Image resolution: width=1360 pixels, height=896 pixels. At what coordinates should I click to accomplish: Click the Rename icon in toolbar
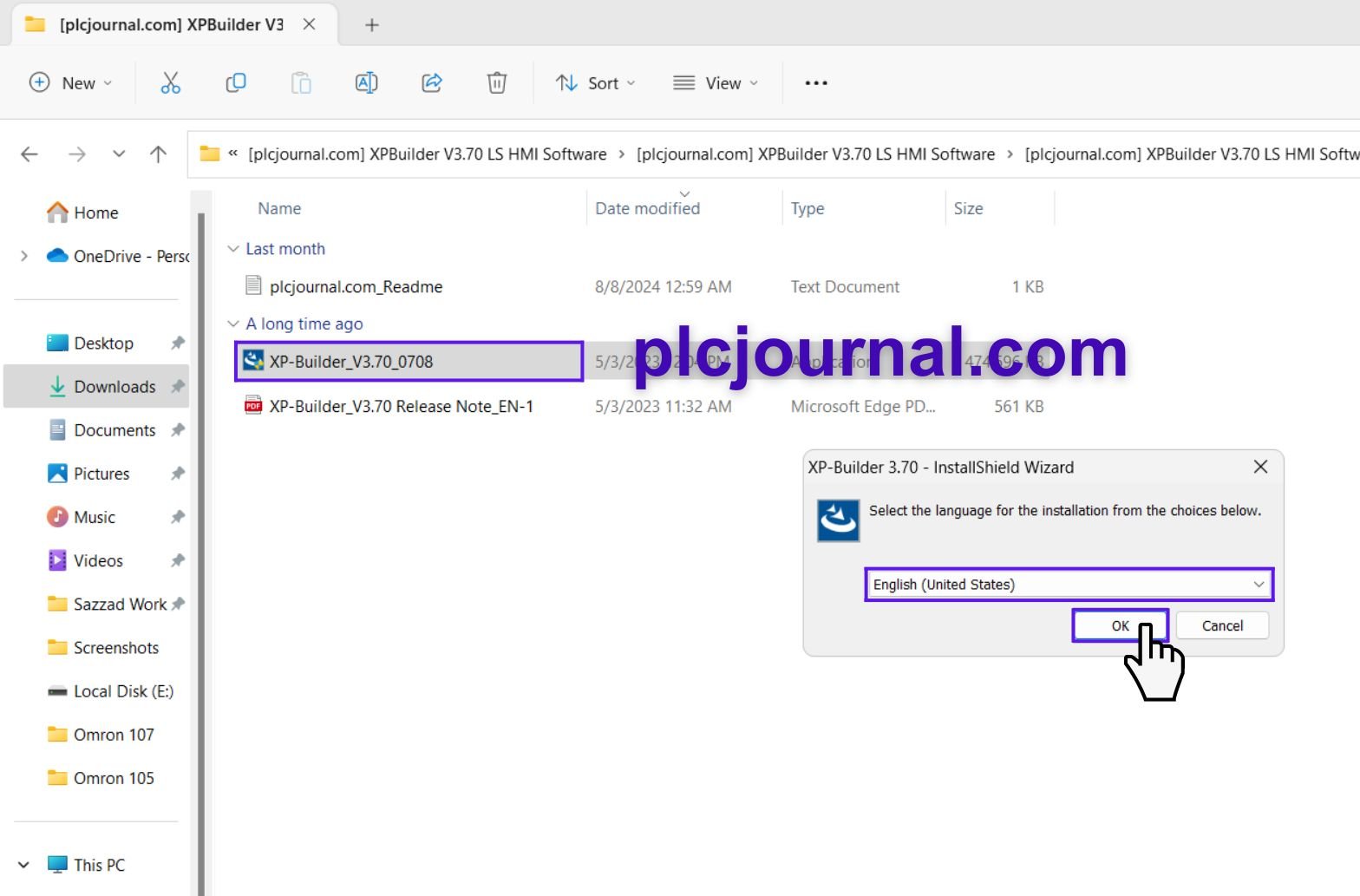(366, 83)
